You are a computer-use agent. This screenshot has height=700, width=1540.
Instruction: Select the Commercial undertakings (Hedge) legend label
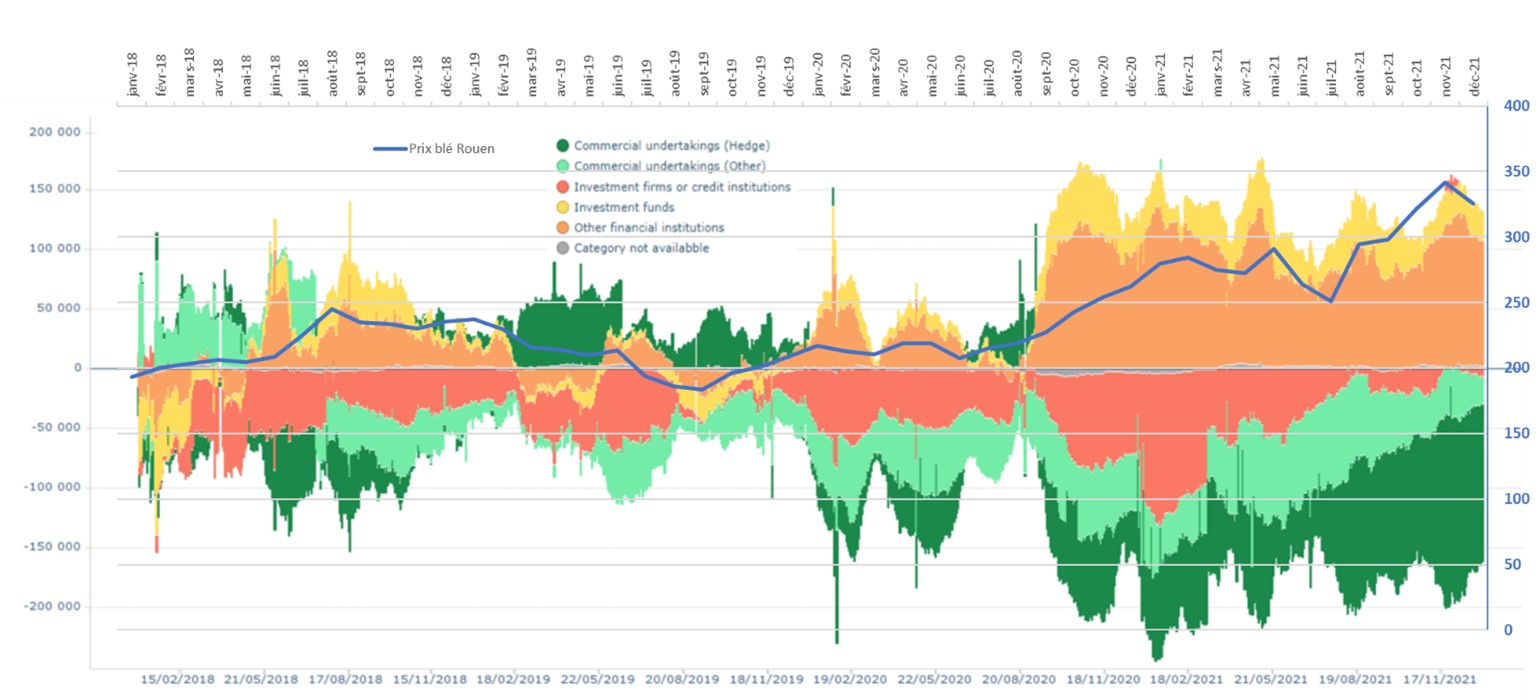click(672, 146)
